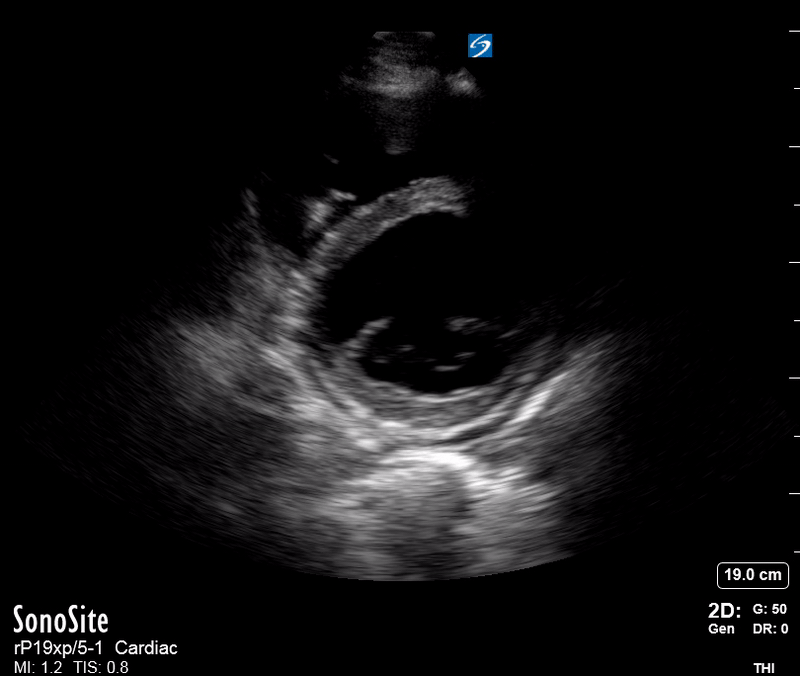This screenshot has width=800, height=676.
Task: Click the Gen optimization setting label
Action: coord(721,629)
